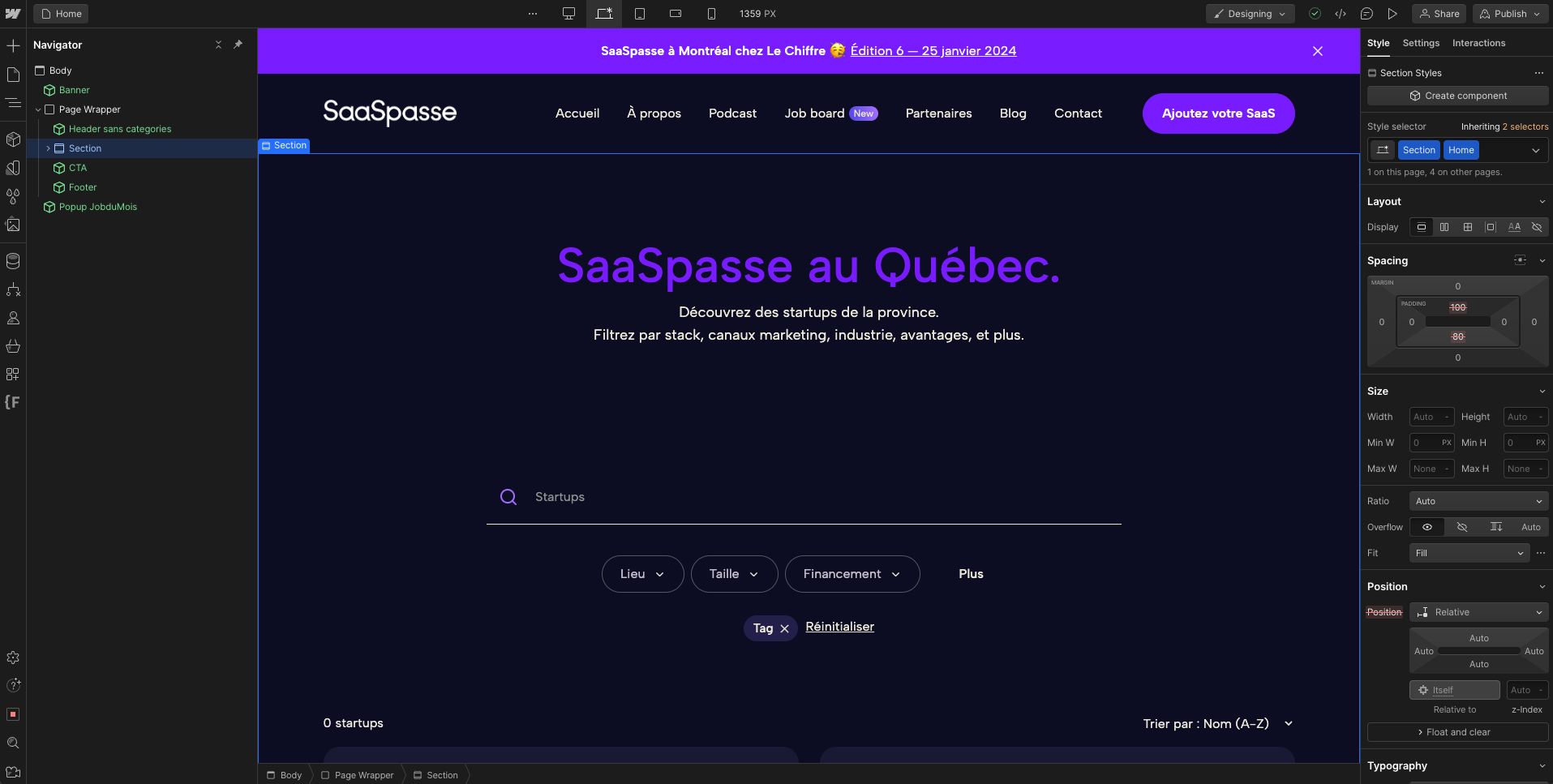Select Popup JobduMois in Navigator
The width and height of the screenshot is (1553, 784).
(x=97, y=207)
